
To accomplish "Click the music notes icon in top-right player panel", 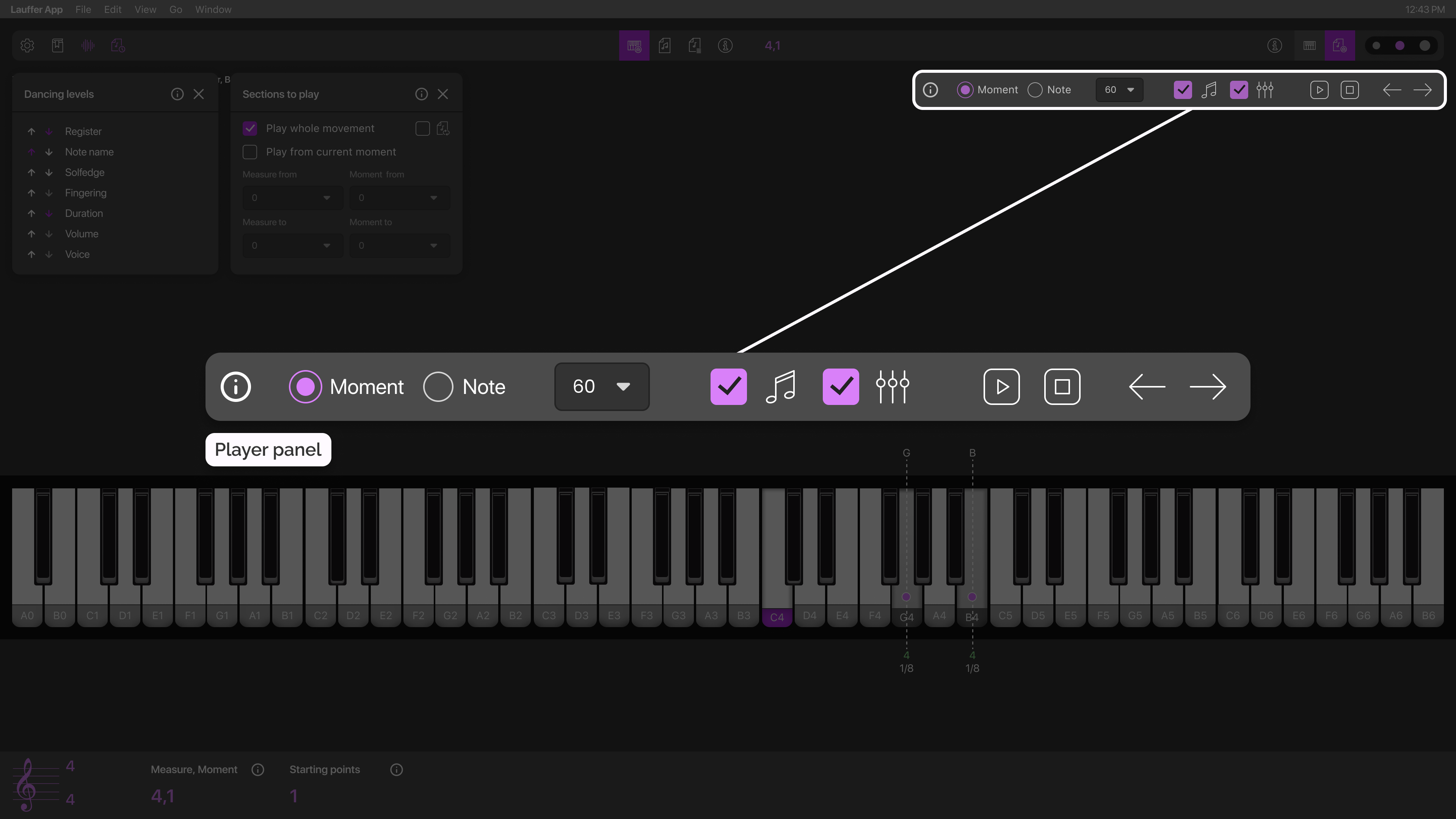I will (1209, 90).
